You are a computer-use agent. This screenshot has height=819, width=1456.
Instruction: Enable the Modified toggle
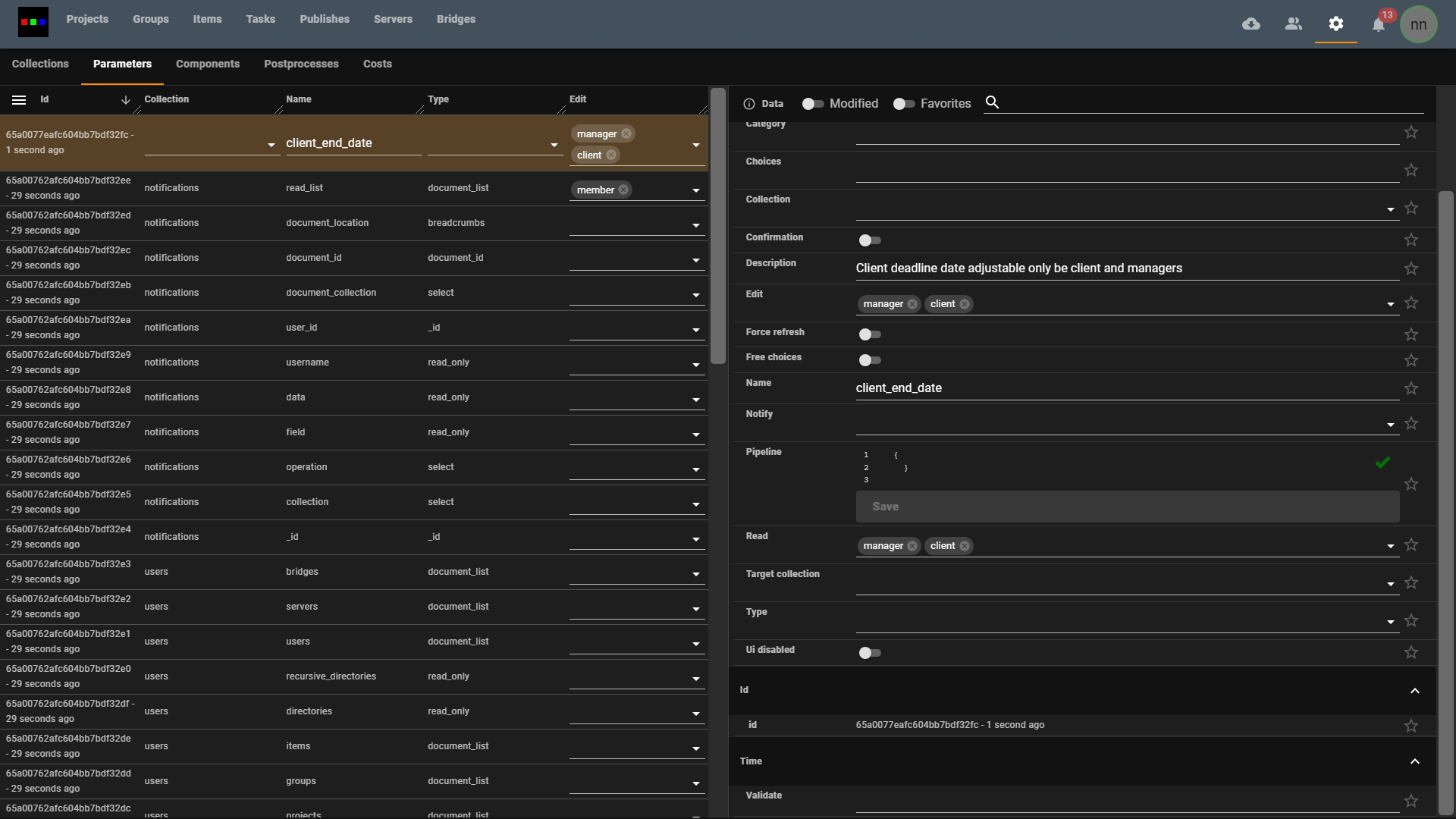coord(813,104)
